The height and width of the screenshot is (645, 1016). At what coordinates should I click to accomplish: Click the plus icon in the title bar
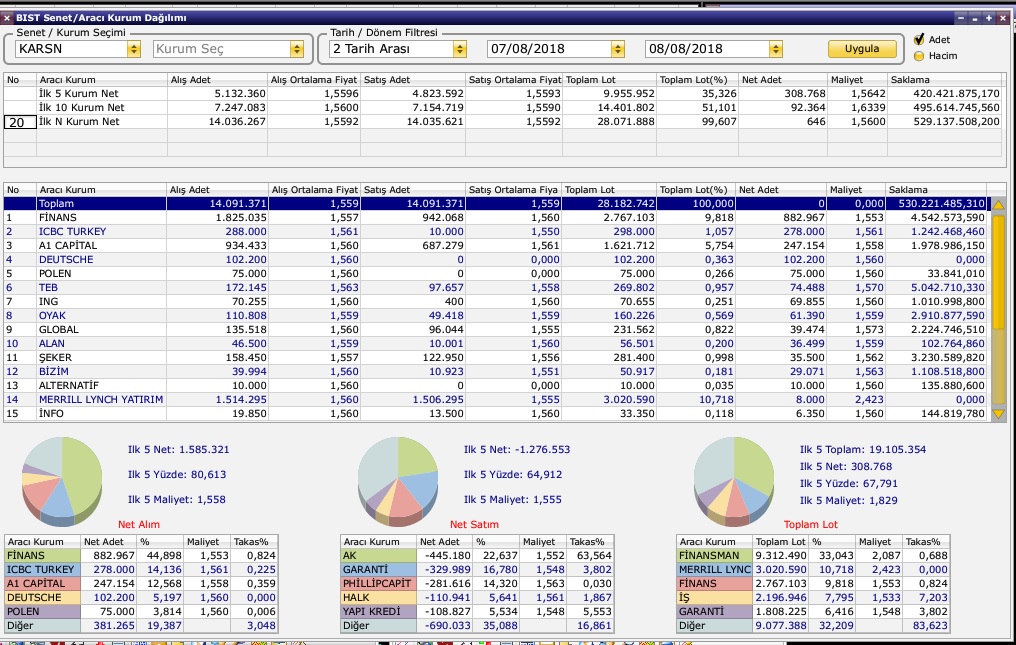[989, 18]
